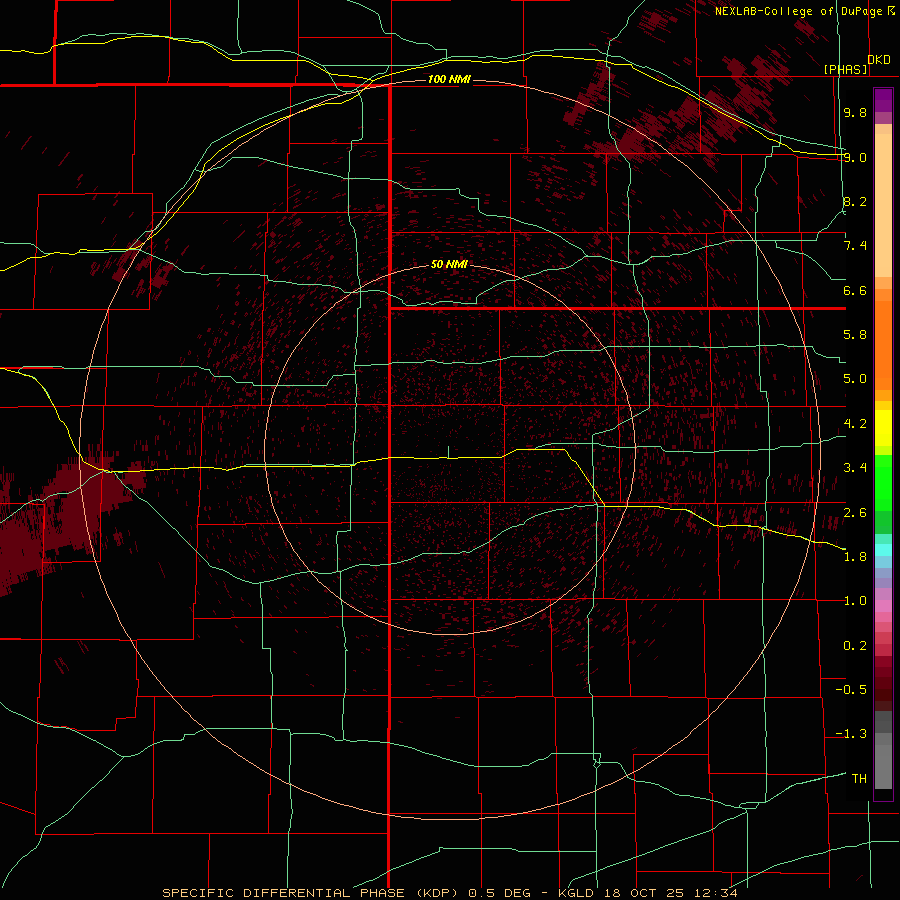
Task: Click the 0.2 value on color scale
Action: (855, 646)
